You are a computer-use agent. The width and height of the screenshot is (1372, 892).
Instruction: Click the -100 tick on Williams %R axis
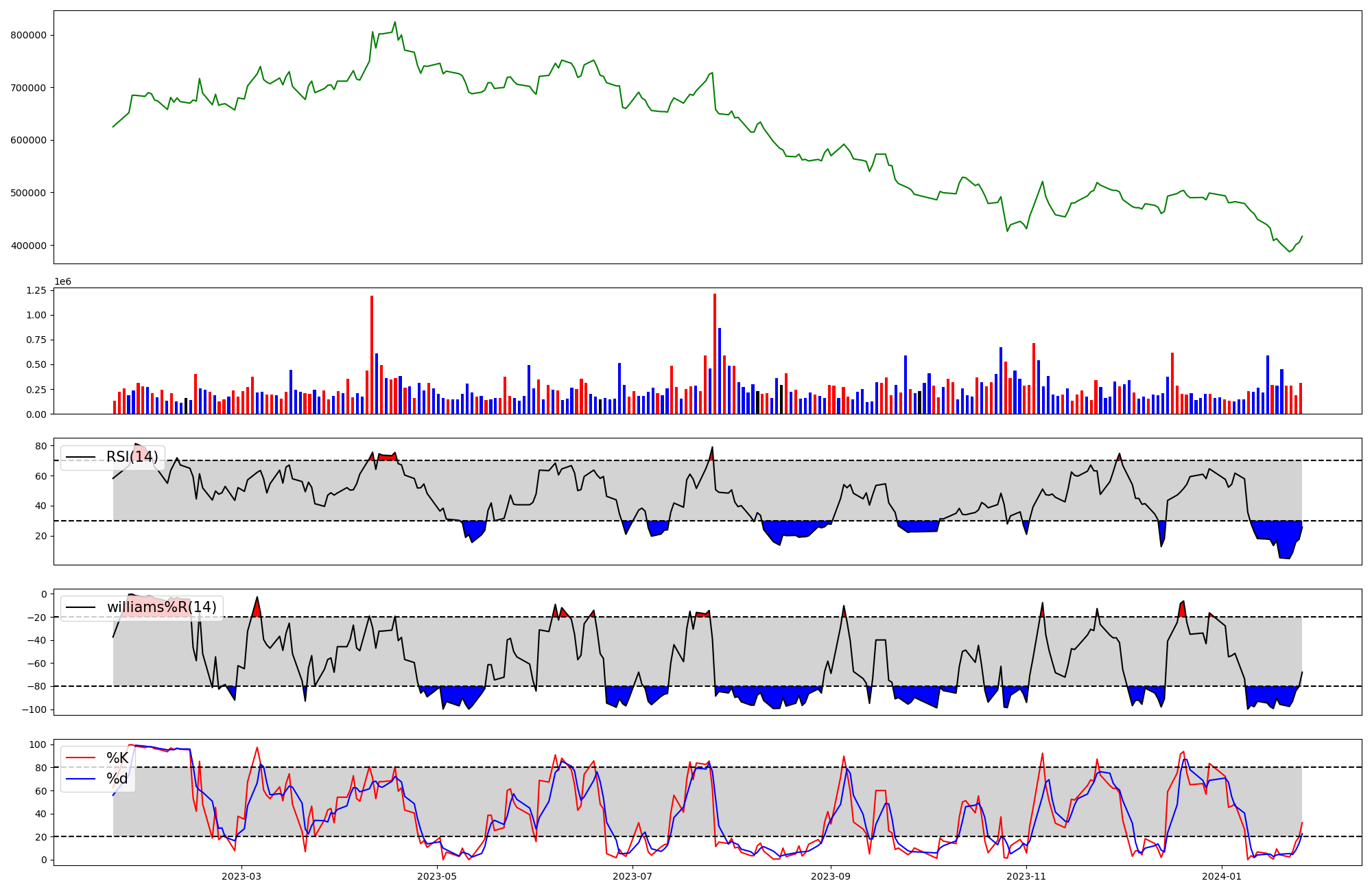coord(33,709)
